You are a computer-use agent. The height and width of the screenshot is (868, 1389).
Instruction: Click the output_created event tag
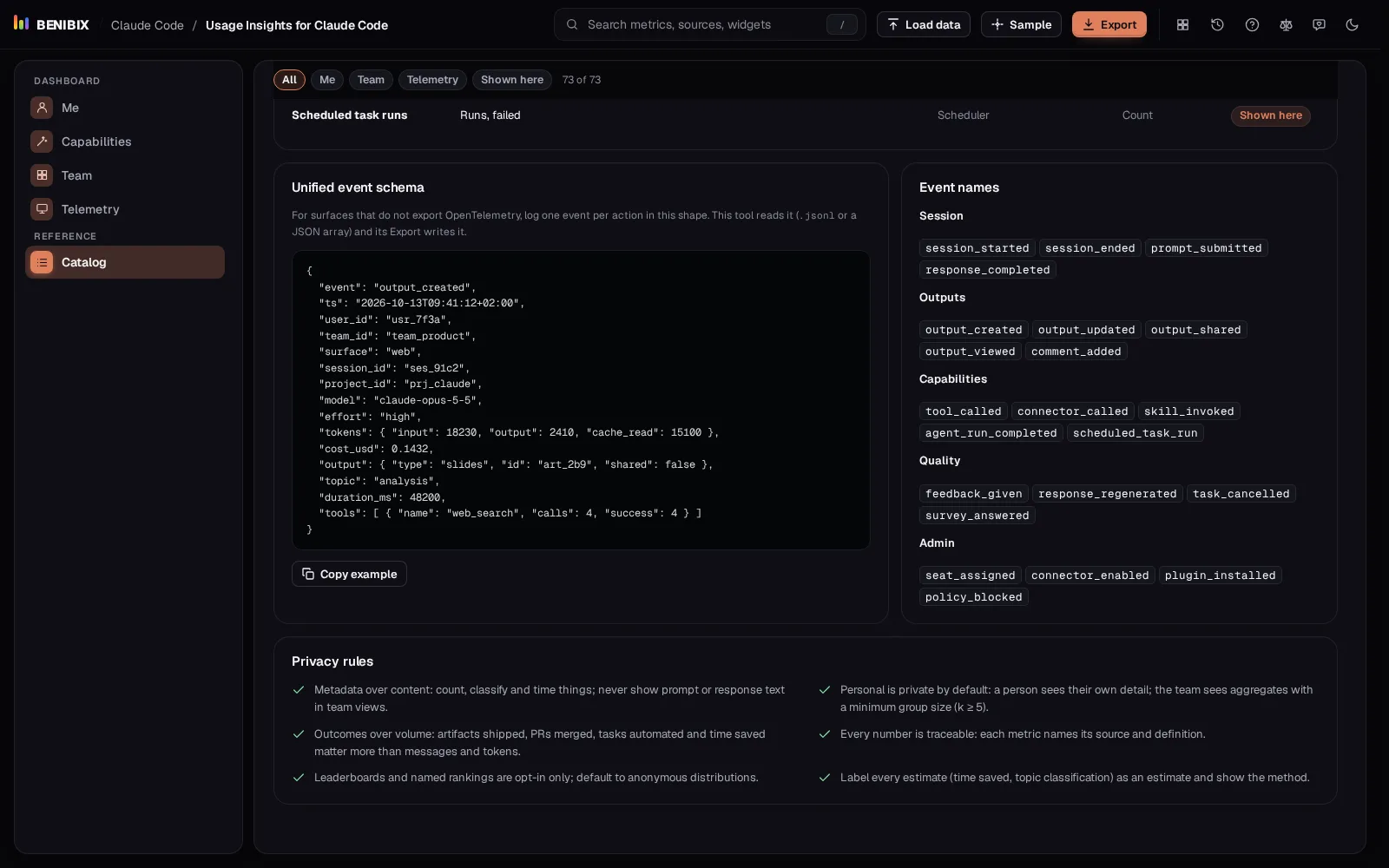pyautogui.click(x=974, y=330)
